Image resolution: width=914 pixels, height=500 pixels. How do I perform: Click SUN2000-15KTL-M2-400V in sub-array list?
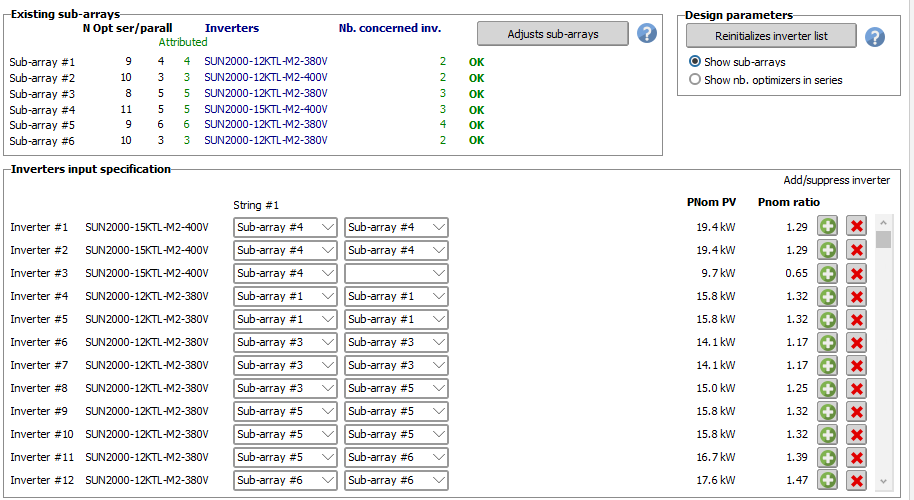[x=266, y=109]
